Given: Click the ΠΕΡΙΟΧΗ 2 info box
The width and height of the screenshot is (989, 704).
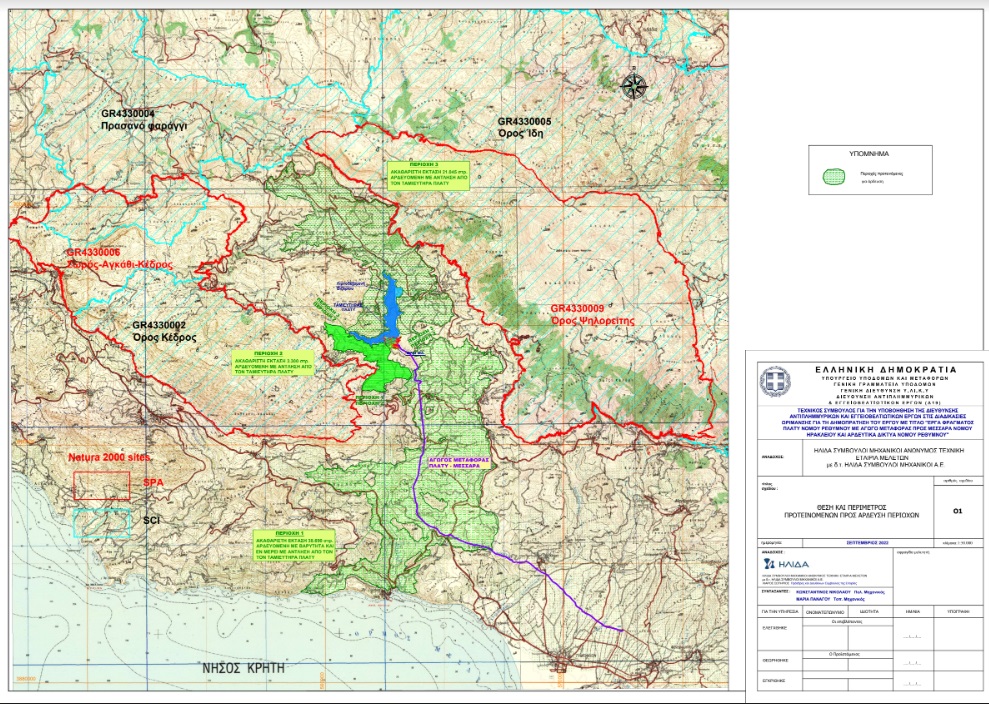Looking at the screenshot, I should pos(273,363).
